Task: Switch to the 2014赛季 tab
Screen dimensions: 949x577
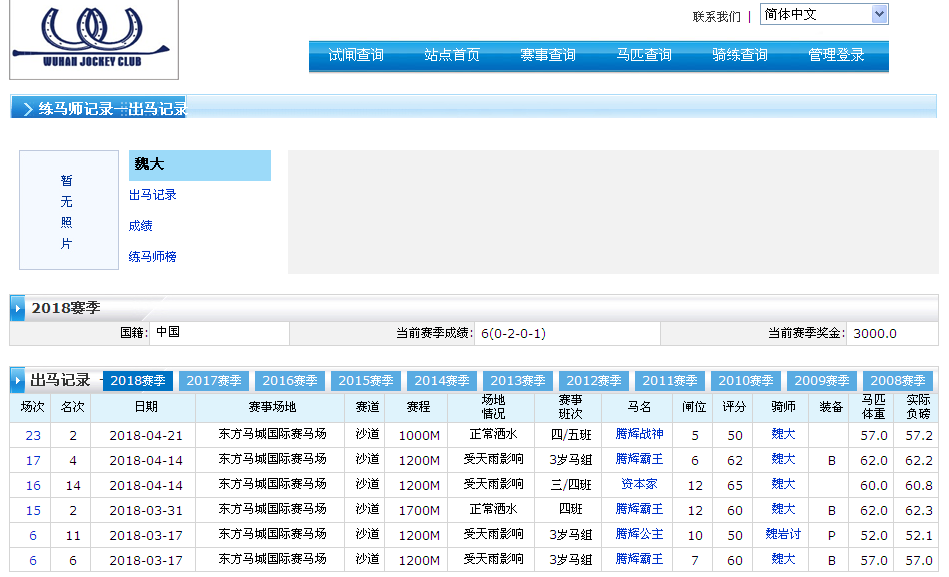Action: click(x=443, y=381)
